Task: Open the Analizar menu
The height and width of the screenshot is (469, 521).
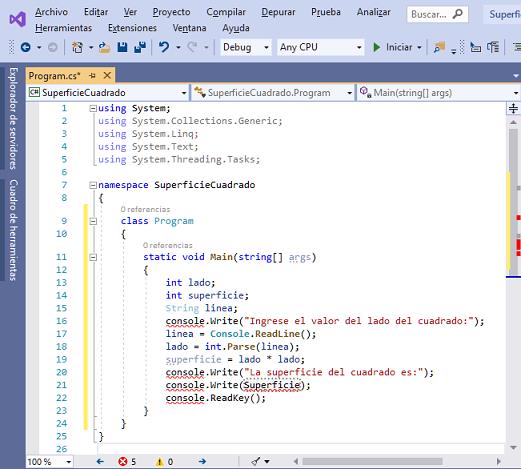Action: tap(373, 12)
